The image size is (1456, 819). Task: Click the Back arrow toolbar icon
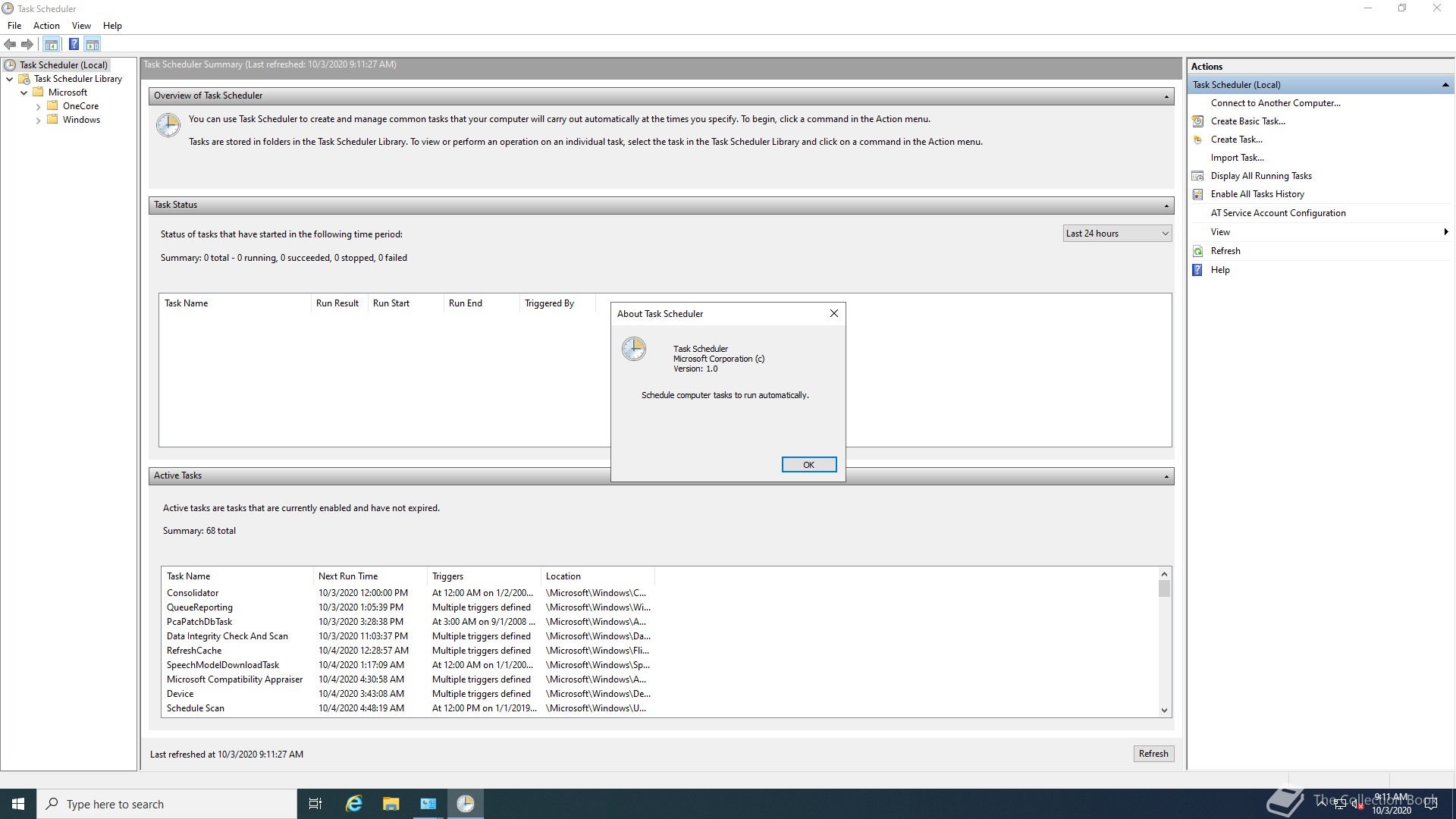(x=10, y=44)
